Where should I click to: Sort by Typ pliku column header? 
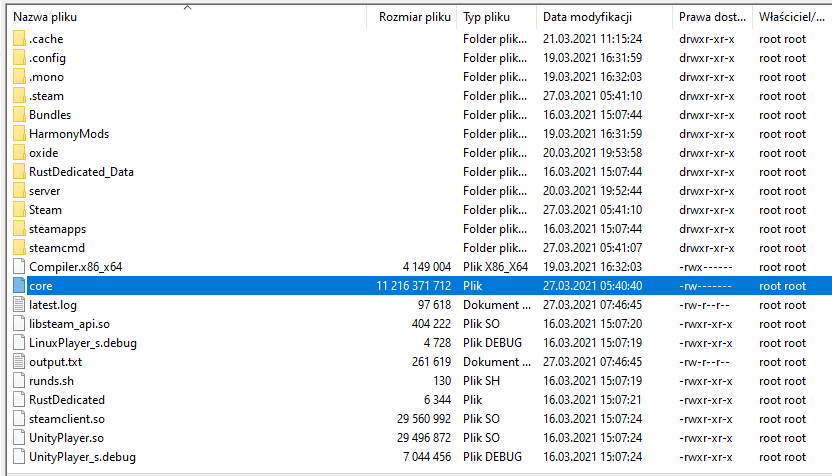coord(497,17)
